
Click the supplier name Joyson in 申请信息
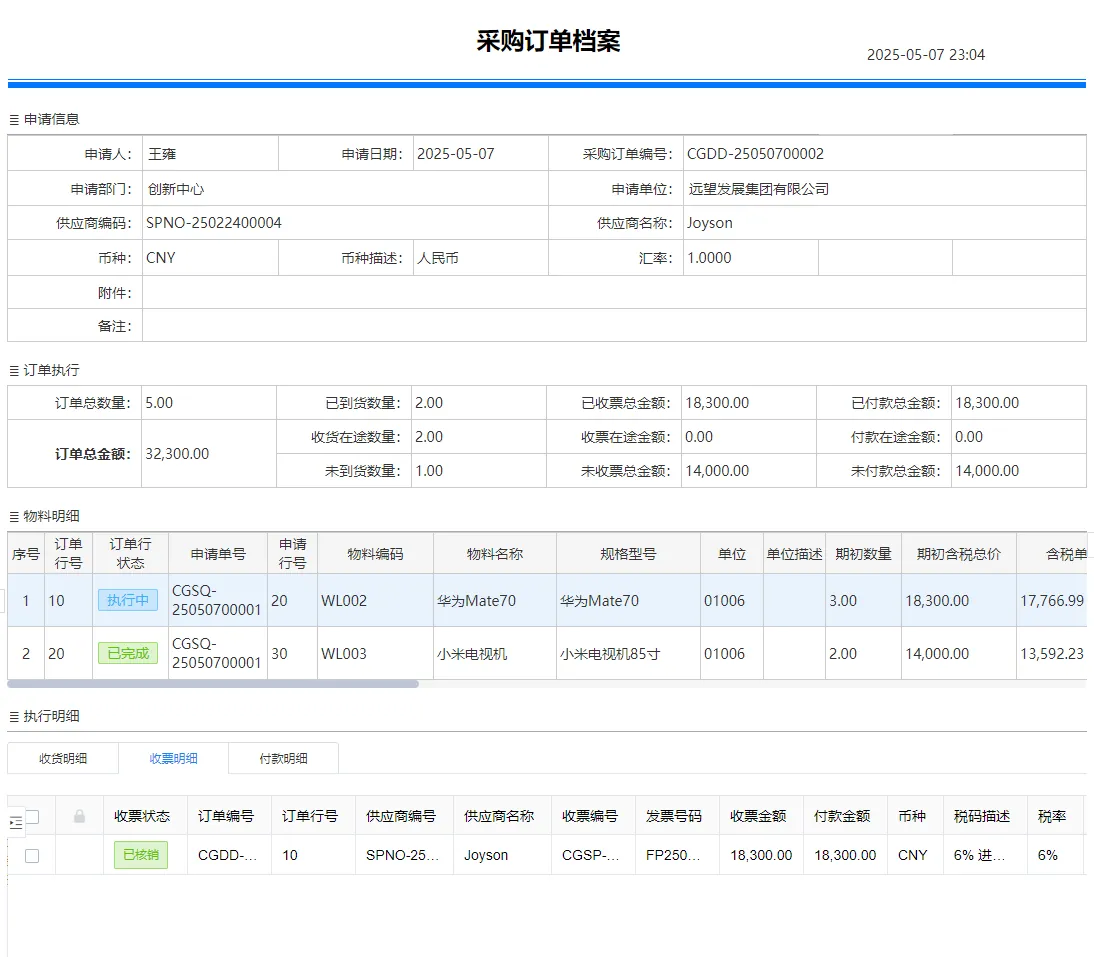click(x=710, y=223)
